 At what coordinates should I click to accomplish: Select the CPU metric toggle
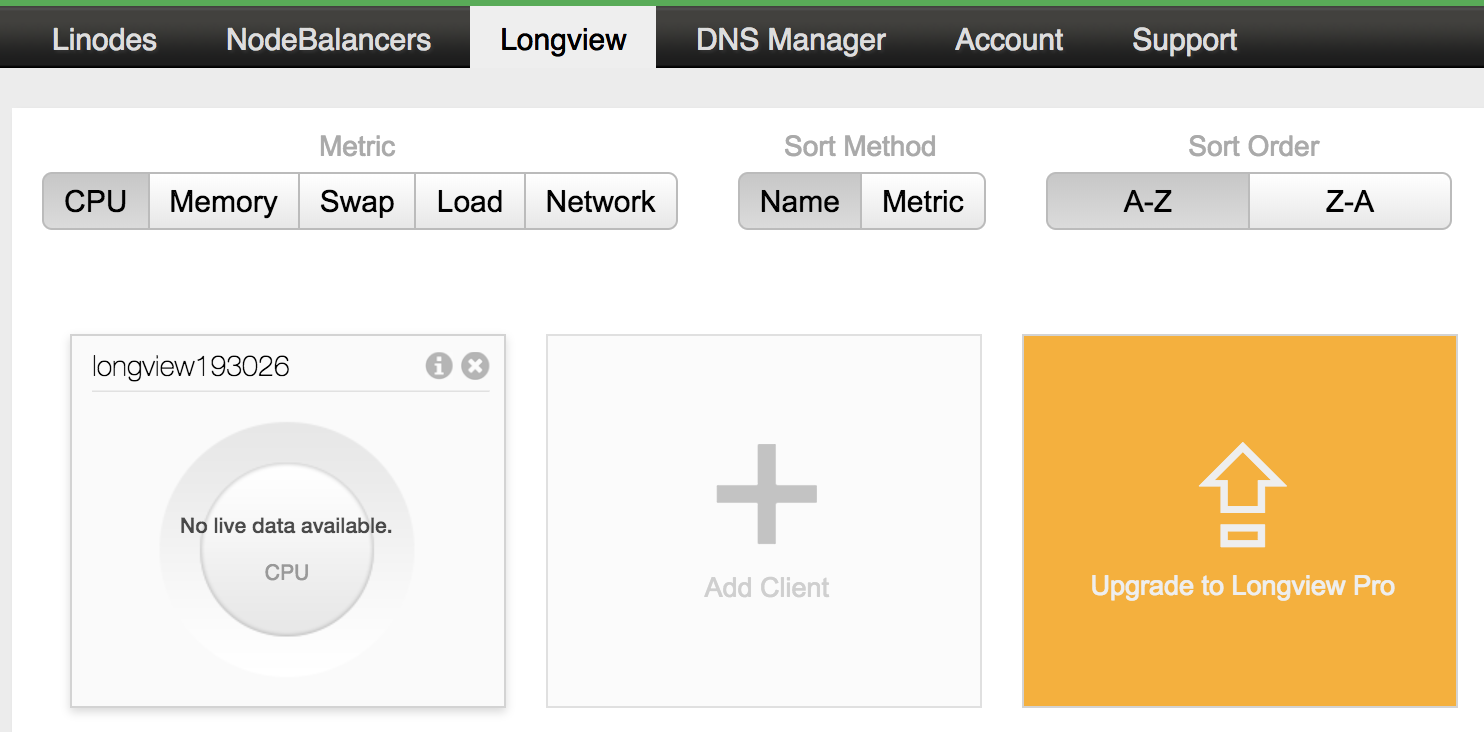pos(96,202)
